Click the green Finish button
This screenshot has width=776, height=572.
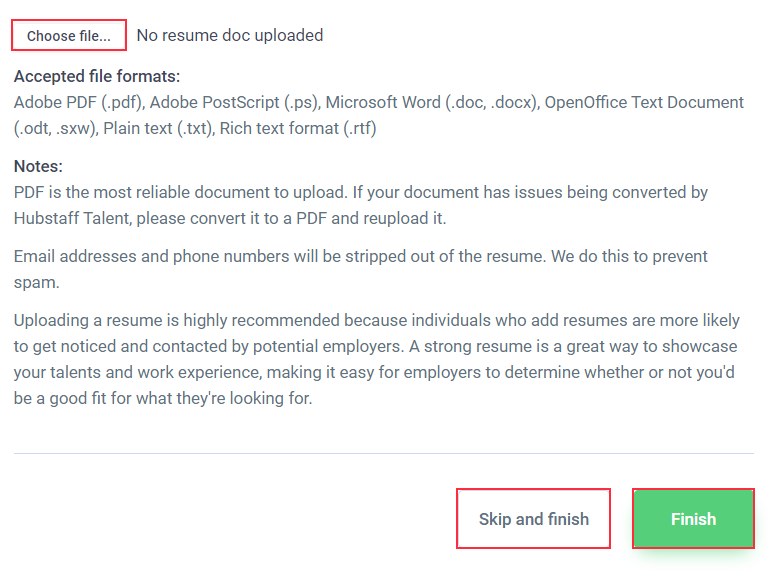click(693, 519)
